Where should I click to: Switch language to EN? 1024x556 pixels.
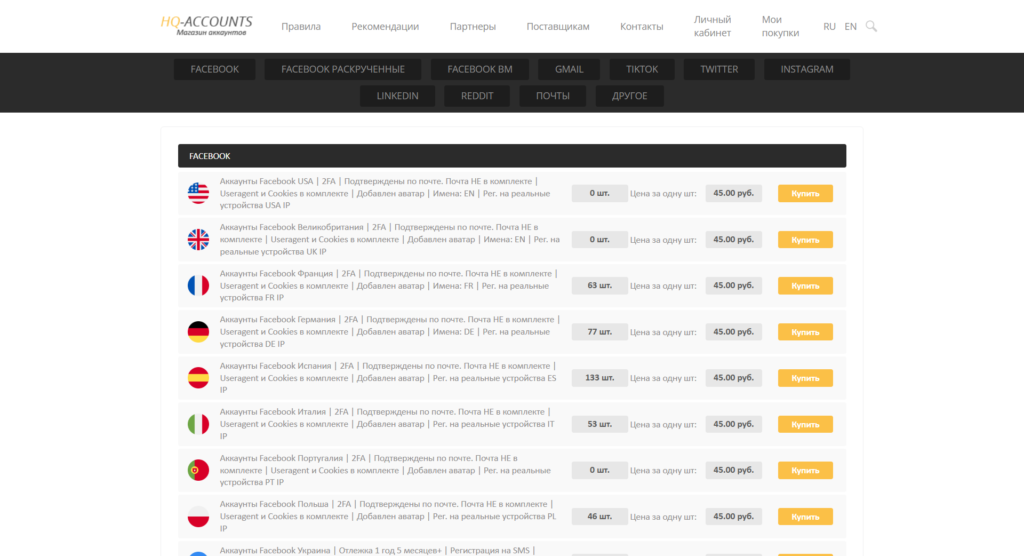850,26
